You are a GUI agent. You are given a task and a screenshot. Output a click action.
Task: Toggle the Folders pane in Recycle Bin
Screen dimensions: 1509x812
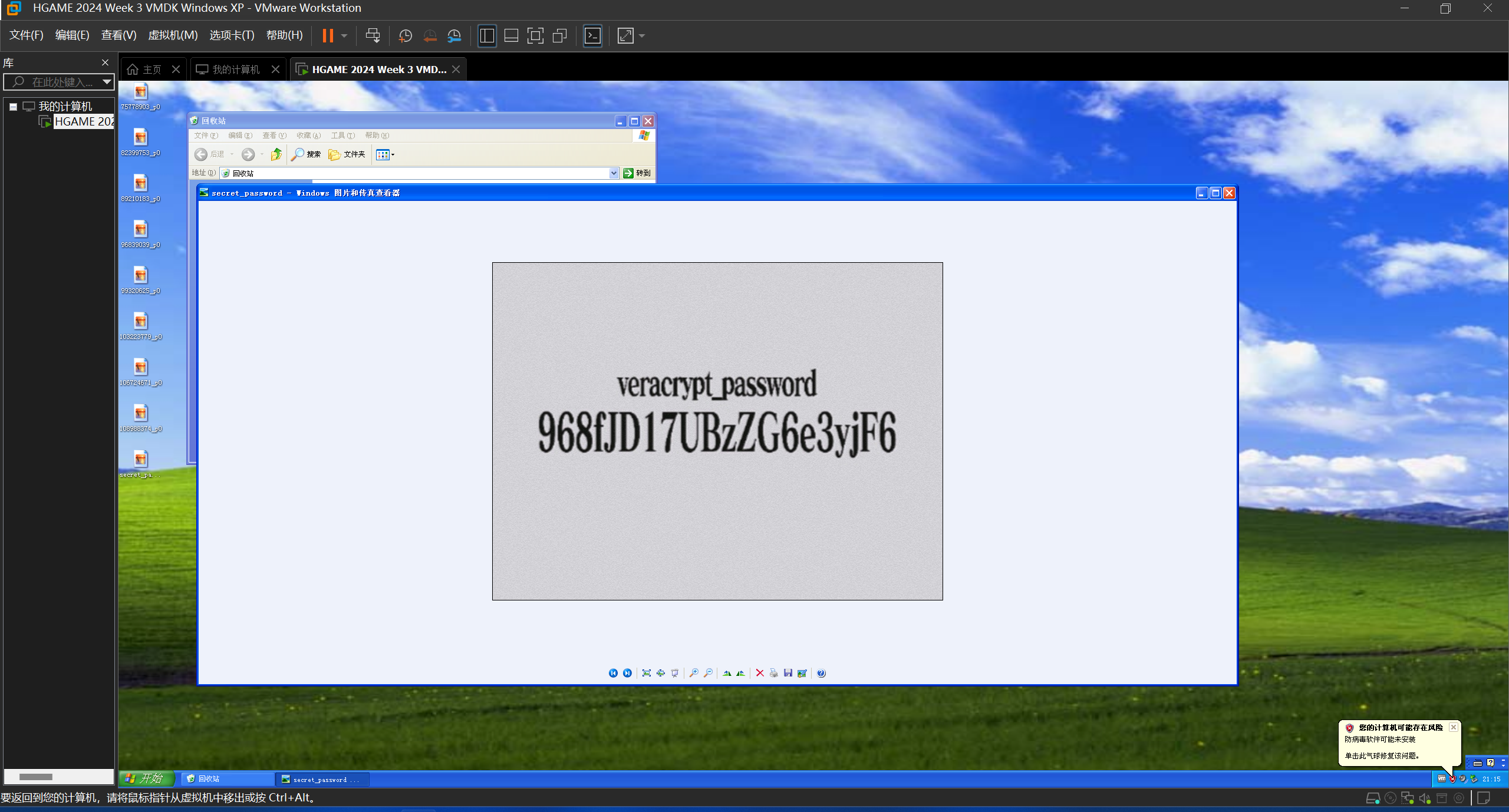coord(347,154)
